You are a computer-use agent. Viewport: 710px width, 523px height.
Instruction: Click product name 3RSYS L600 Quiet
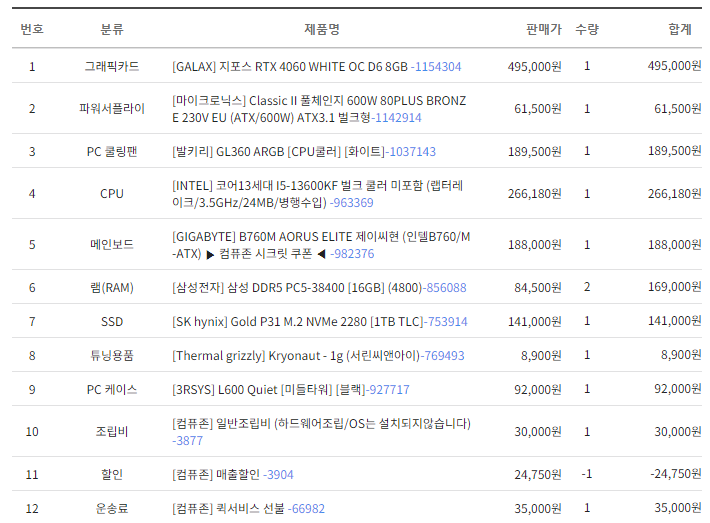tap(269, 389)
